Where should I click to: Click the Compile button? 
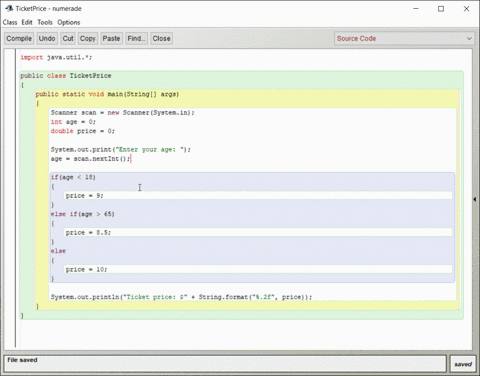pos(19,39)
